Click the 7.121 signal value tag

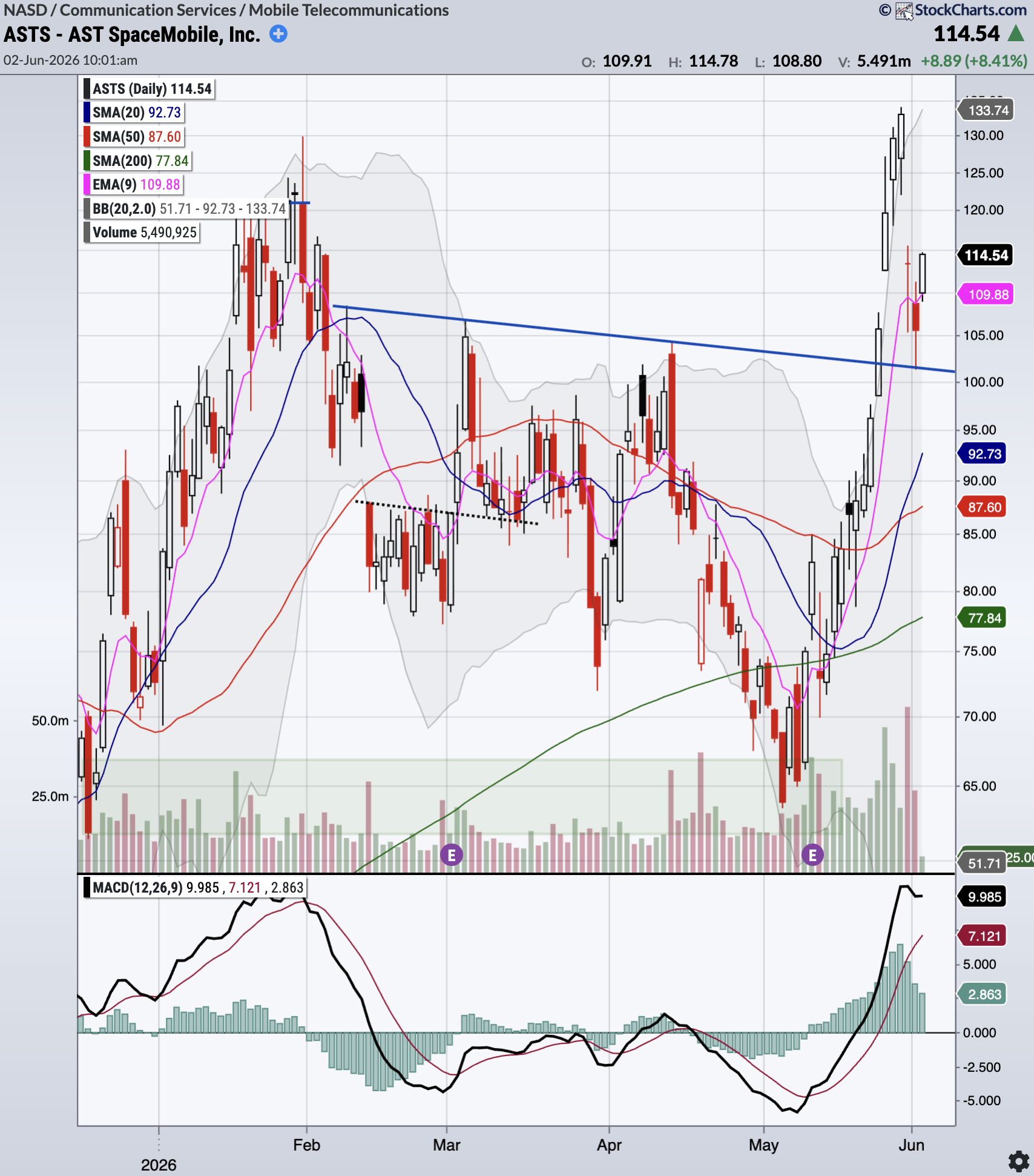click(982, 936)
